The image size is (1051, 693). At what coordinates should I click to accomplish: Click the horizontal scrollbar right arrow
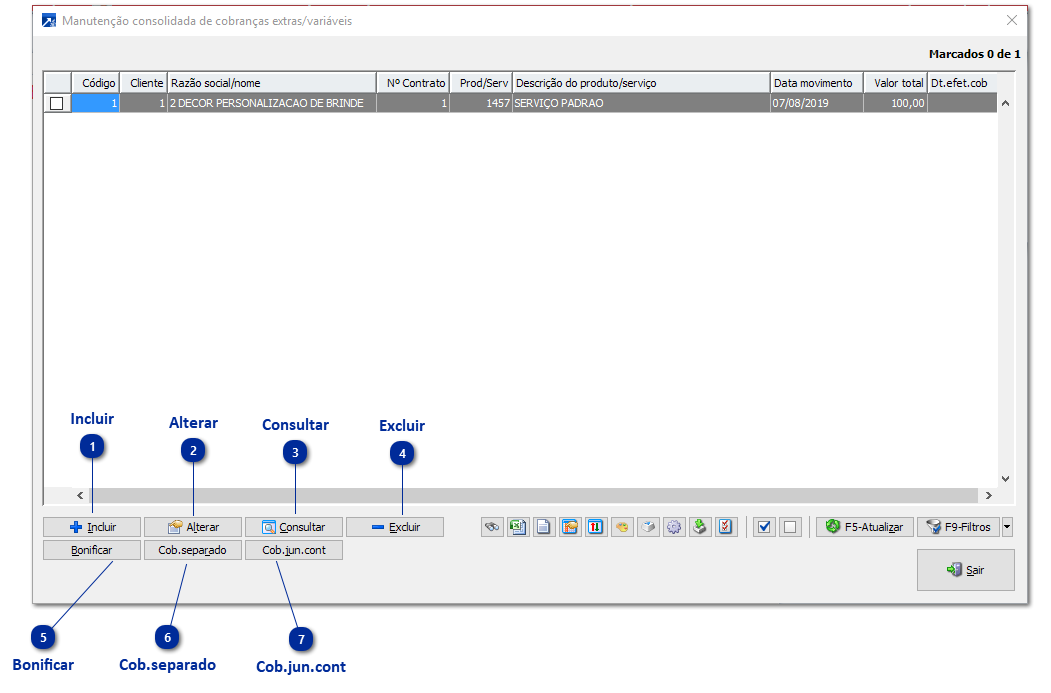click(989, 495)
